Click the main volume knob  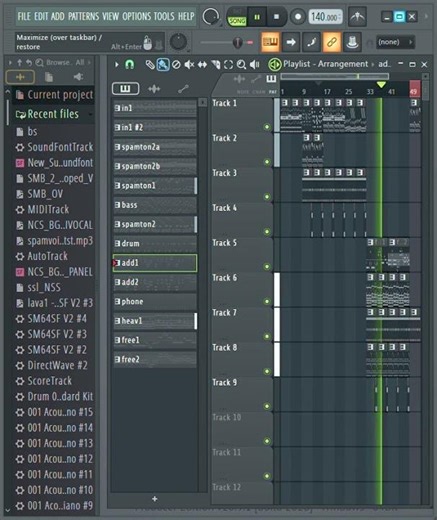pyautogui.click(x=210, y=16)
